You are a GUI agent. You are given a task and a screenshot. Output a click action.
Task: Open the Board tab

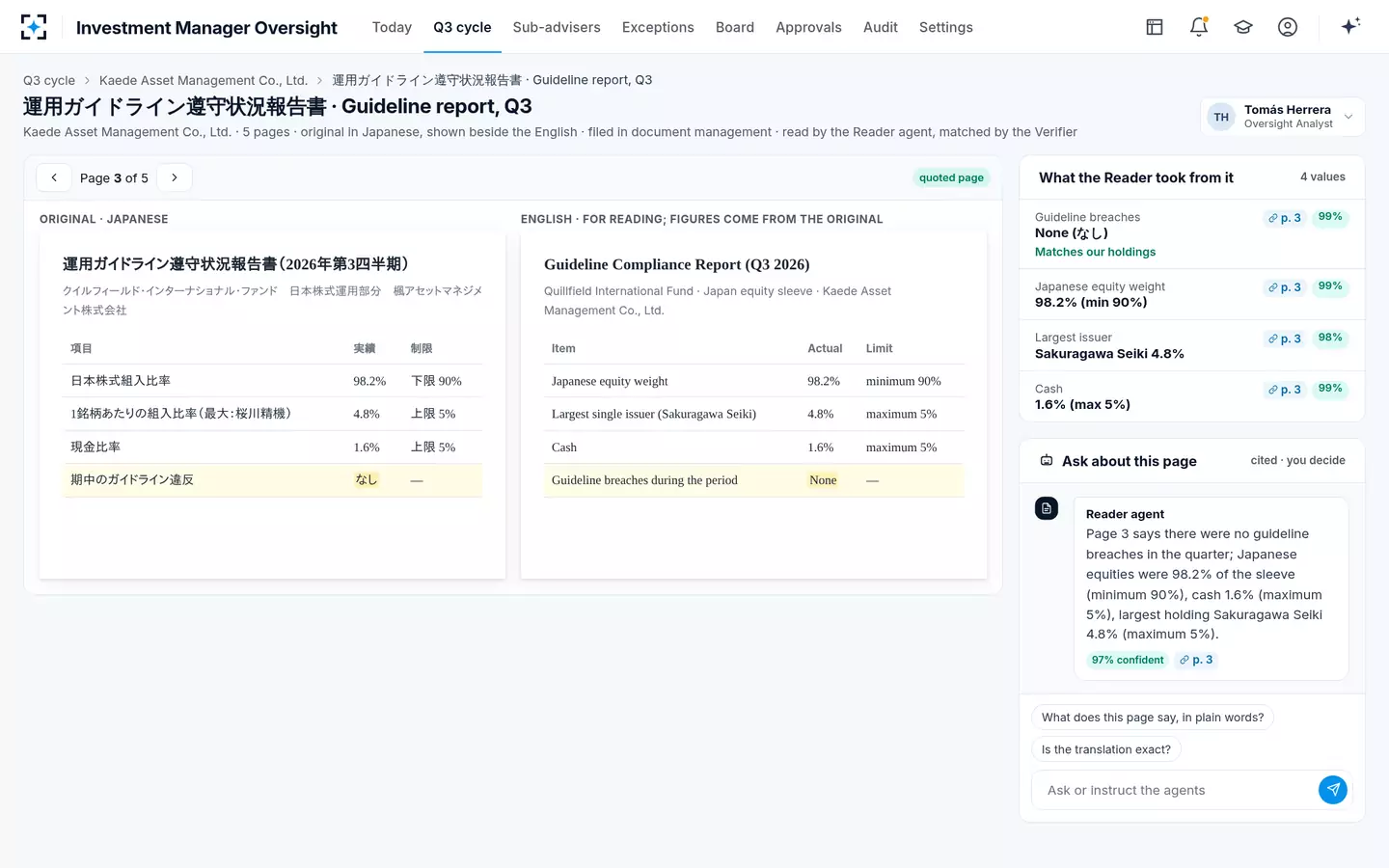pyautogui.click(x=735, y=27)
